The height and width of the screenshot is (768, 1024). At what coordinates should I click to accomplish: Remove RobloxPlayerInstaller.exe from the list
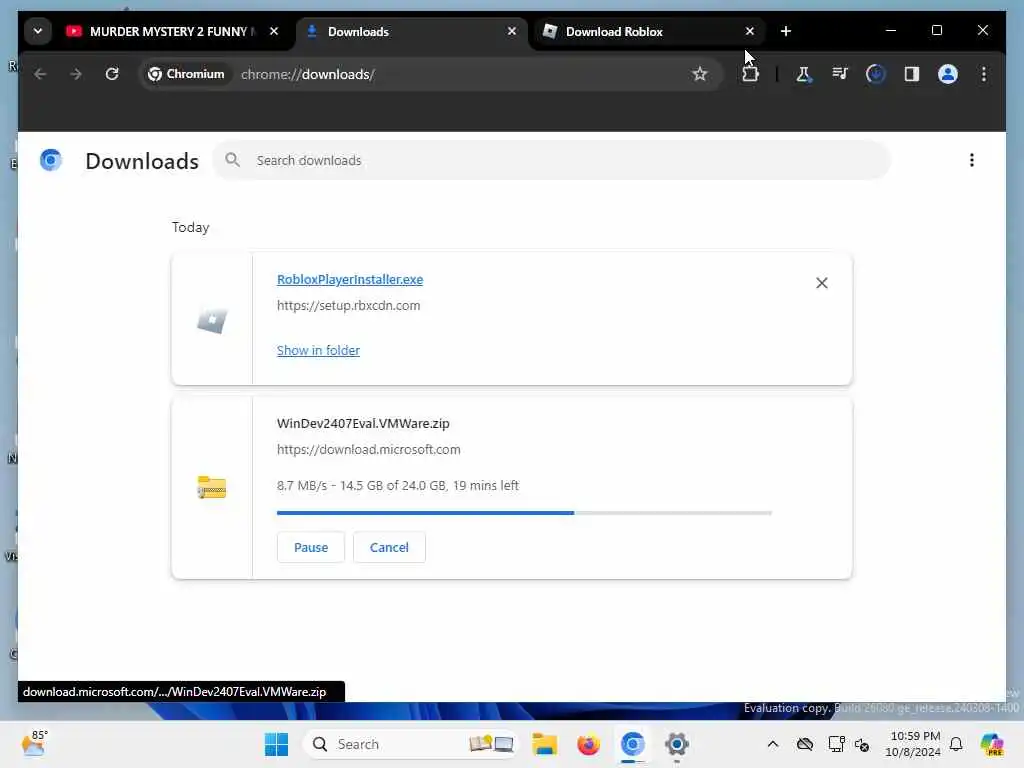(822, 283)
